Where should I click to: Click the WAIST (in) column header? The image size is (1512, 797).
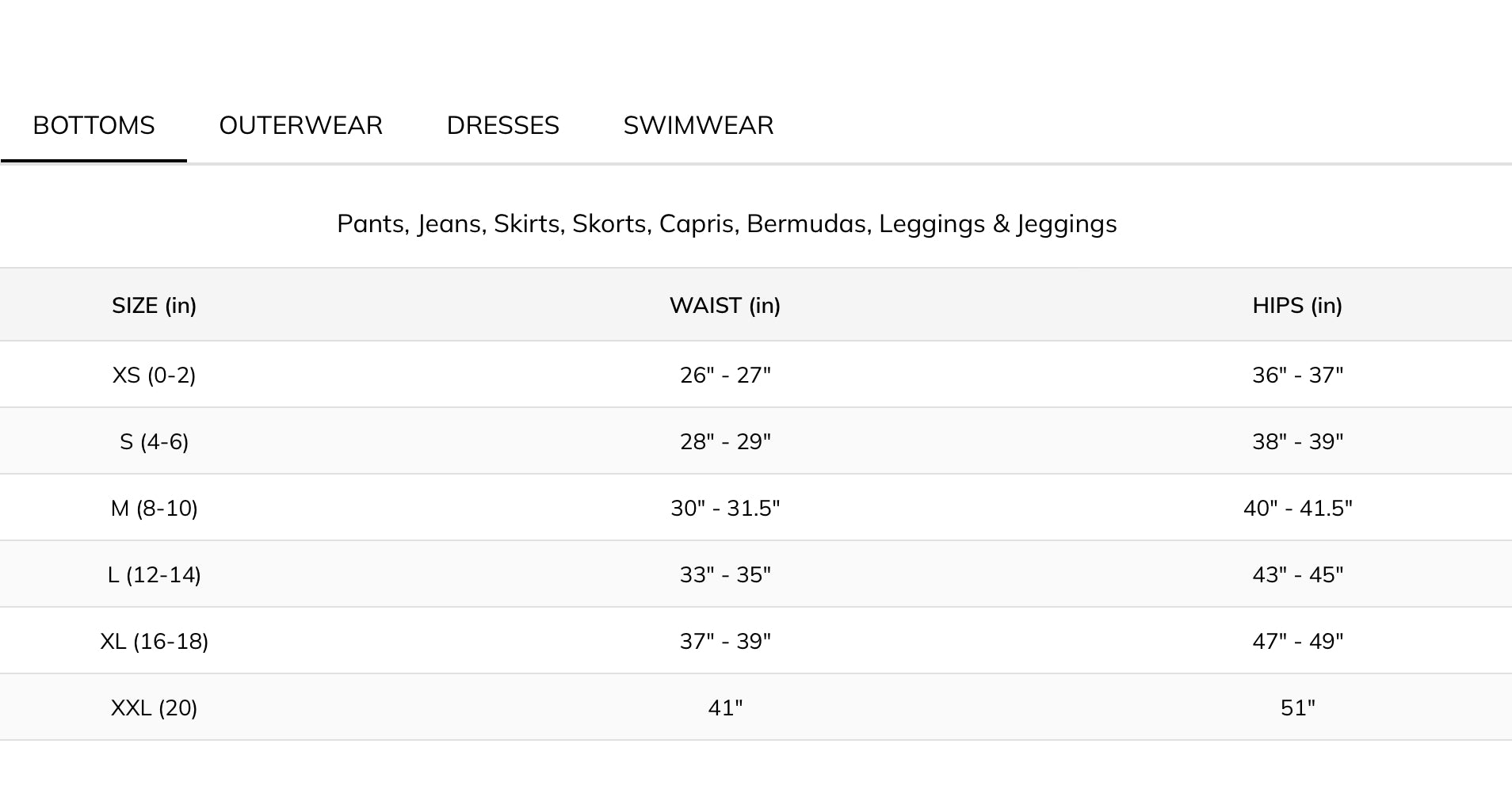click(x=725, y=305)
